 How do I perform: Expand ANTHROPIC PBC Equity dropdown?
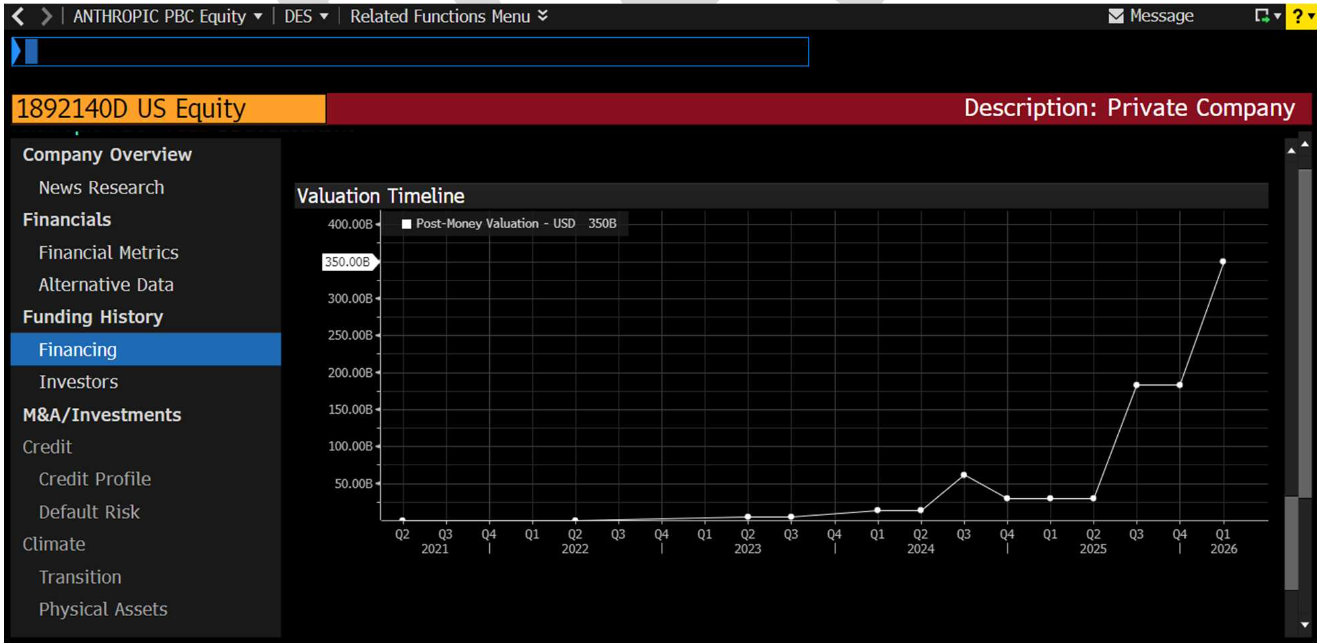pos(169,16)
